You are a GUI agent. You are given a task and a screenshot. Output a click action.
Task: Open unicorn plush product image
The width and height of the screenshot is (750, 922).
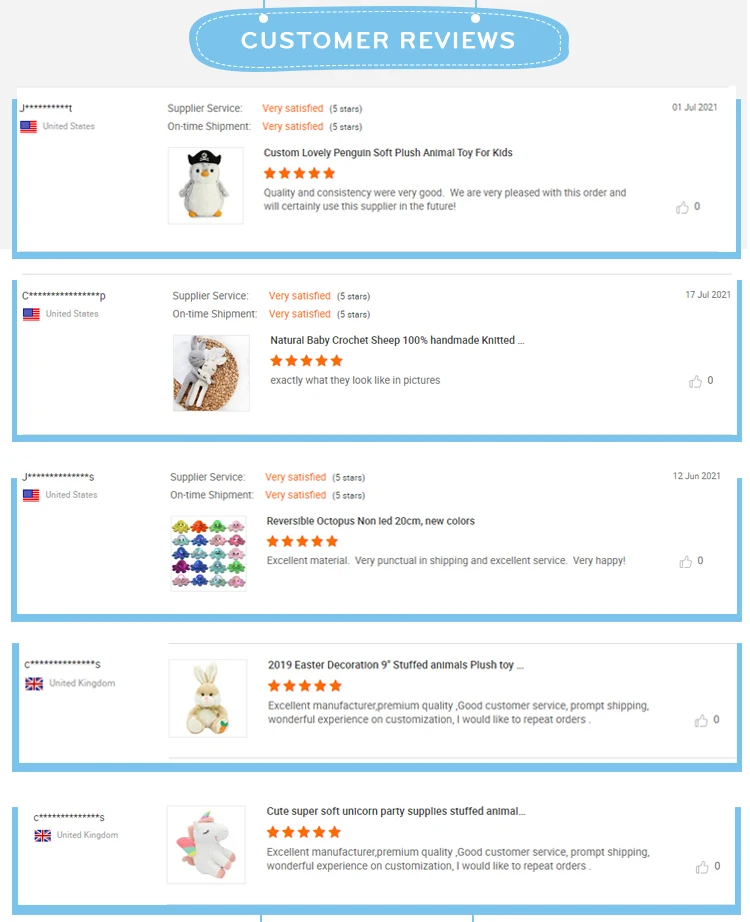[x=206, y=844]
